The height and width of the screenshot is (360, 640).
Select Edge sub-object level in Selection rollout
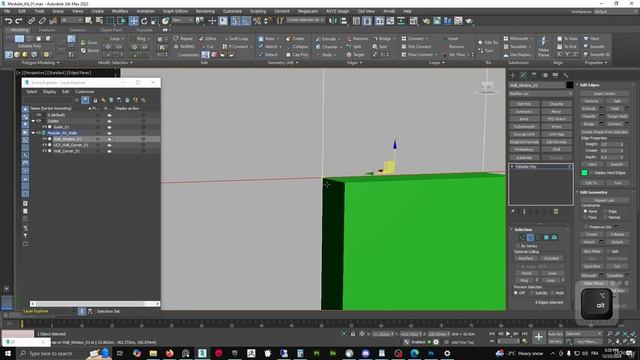pos(530,237)
